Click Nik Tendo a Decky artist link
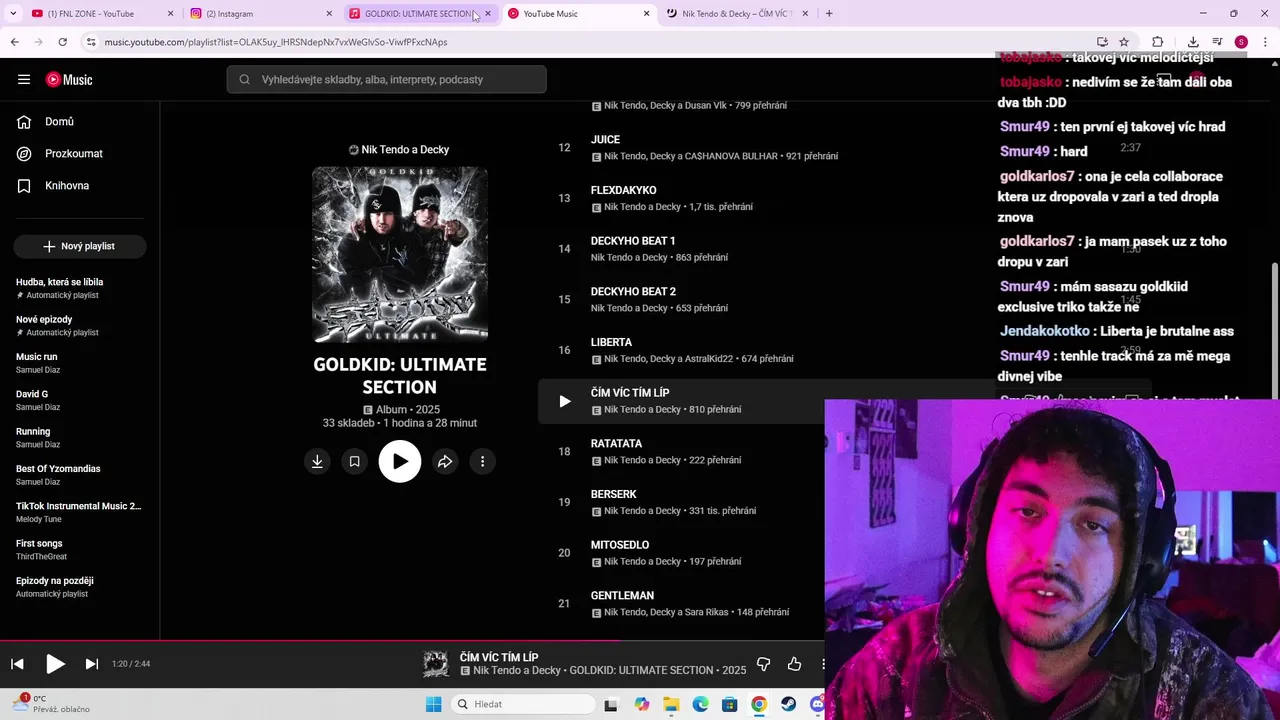1280x720 pixels. pyautogui.click(x=399, y=150)
